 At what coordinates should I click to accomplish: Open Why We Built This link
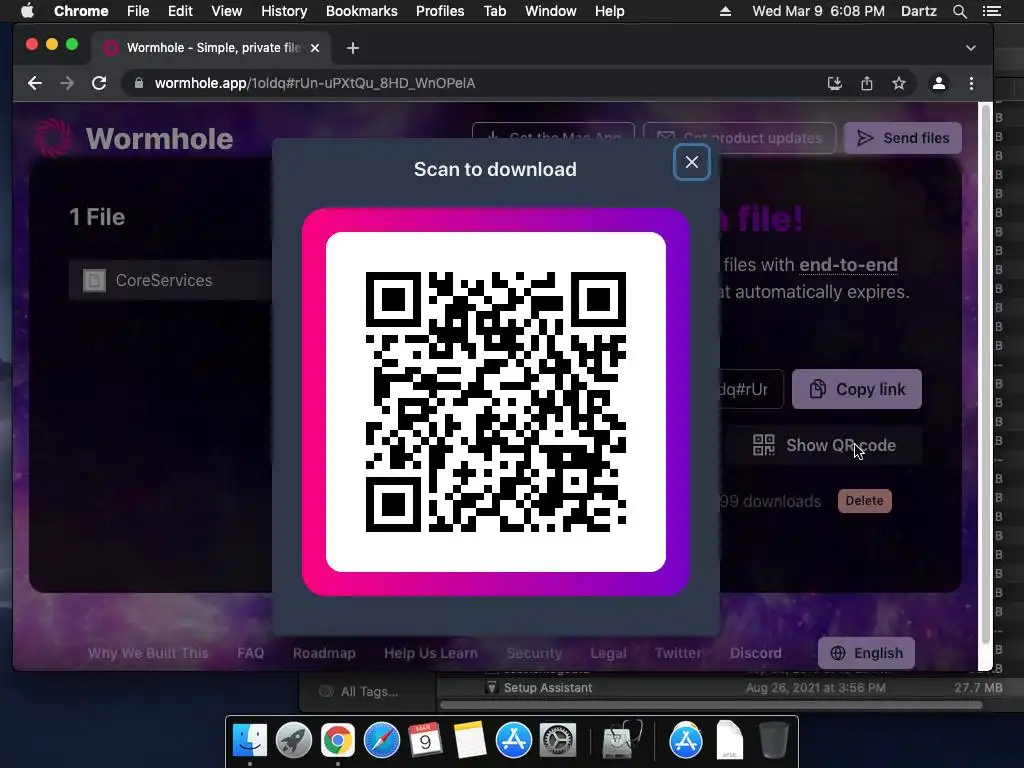point(148,653)
